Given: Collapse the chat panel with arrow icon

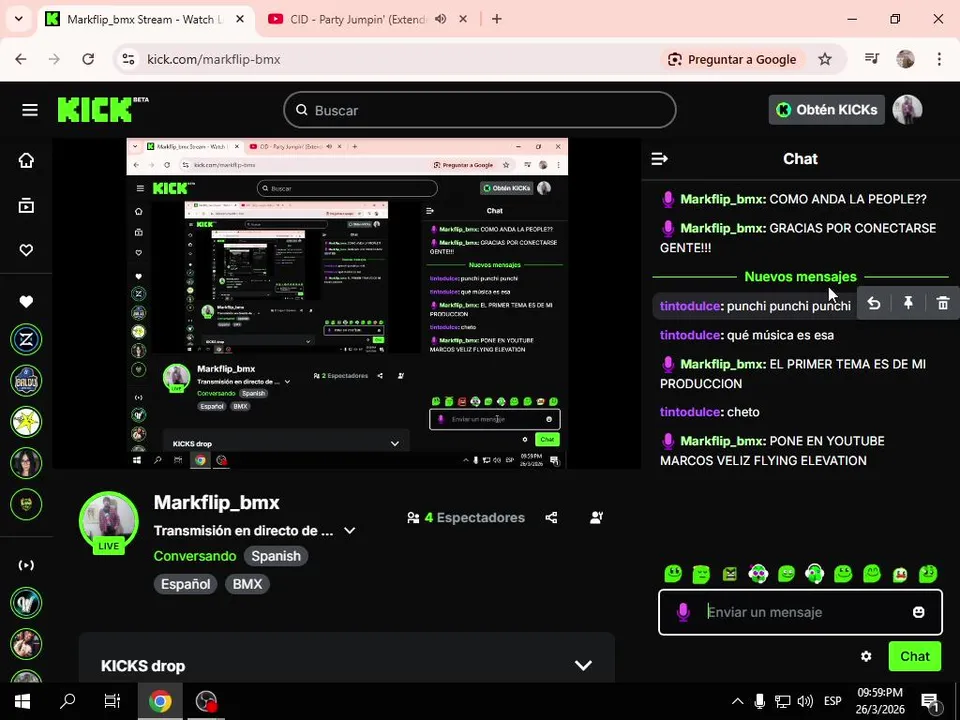Looking at the screenshot, I should click(x=659, y=159).
